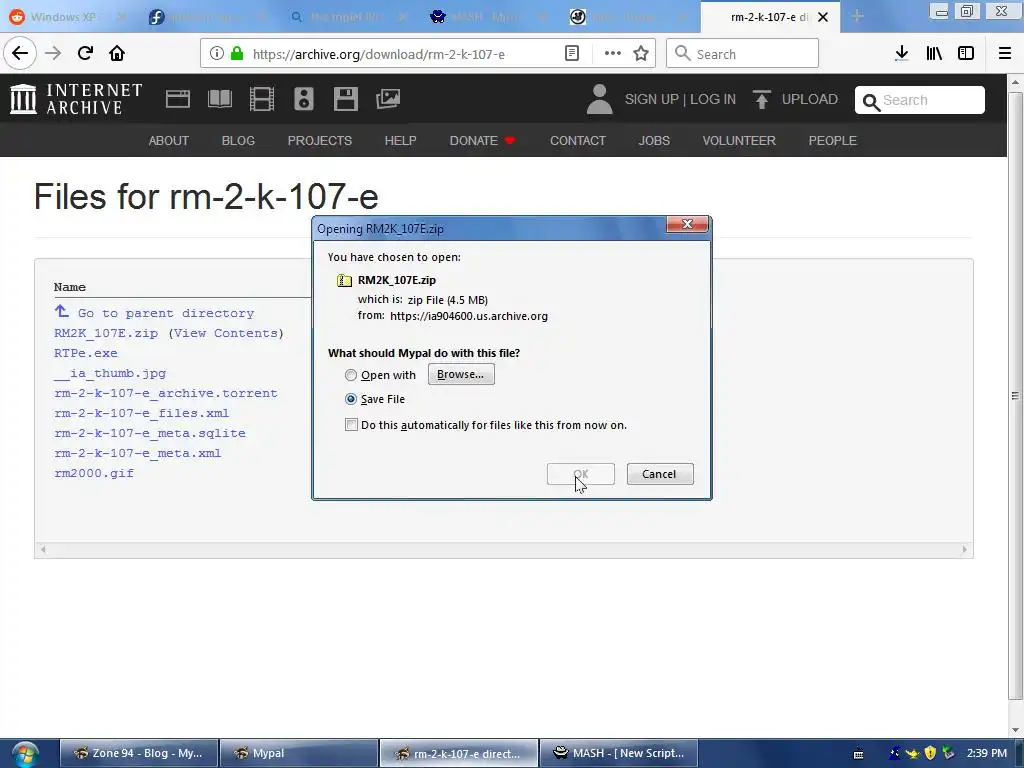
Task: Click the Browse... button in dialog
Action: tap(461, 374)
